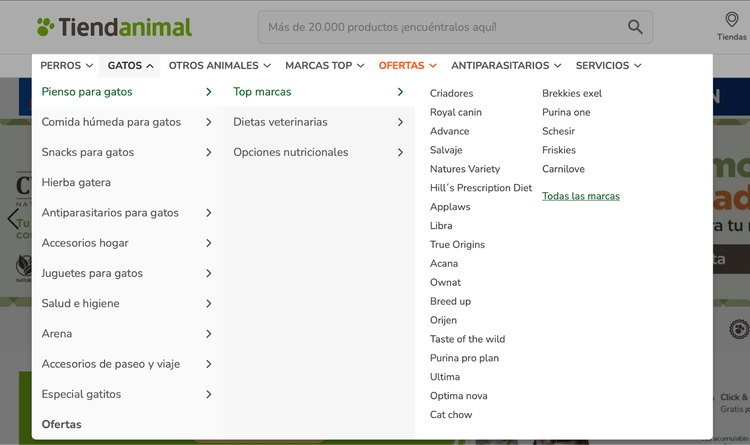Select Purina one brand
The height and width of the screenshot is (445, 750).
click(566, 112)
